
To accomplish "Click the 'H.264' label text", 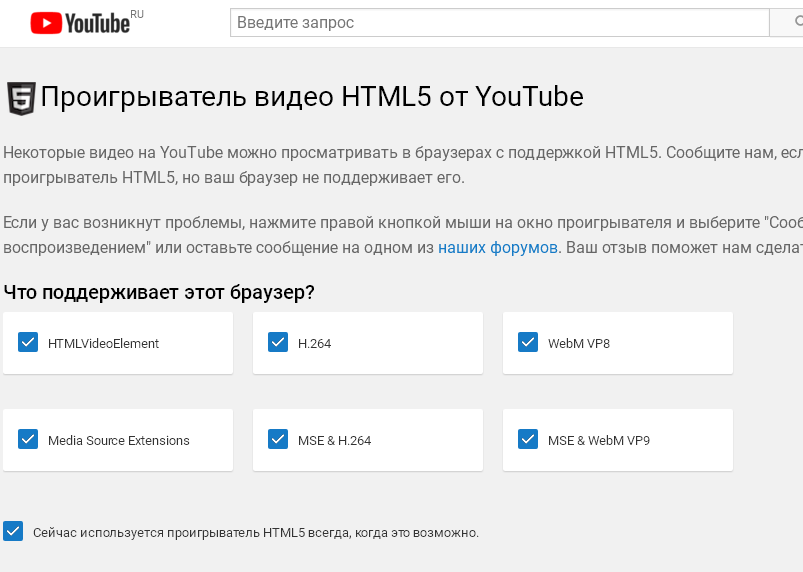I will [314, 343].
